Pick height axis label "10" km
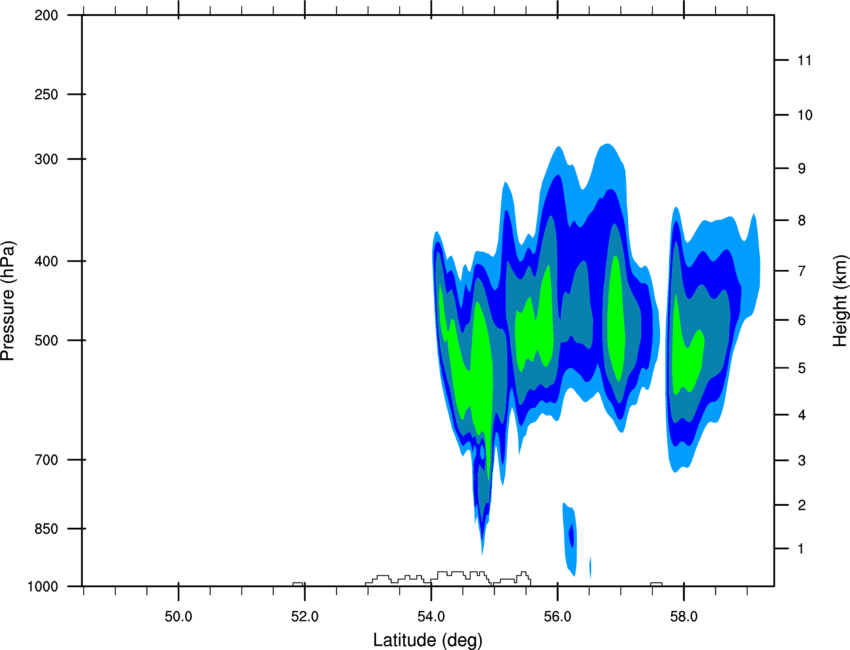 click(x=805, y=115)
